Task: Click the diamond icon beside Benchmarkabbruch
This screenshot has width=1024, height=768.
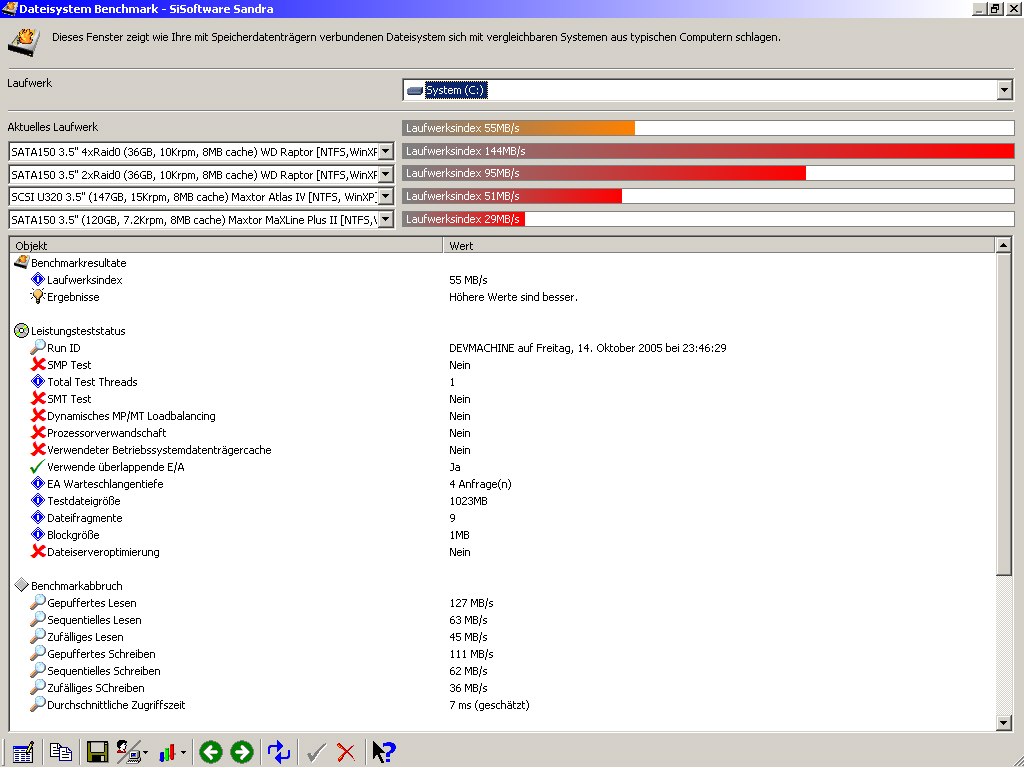Action: coord(22,585)
